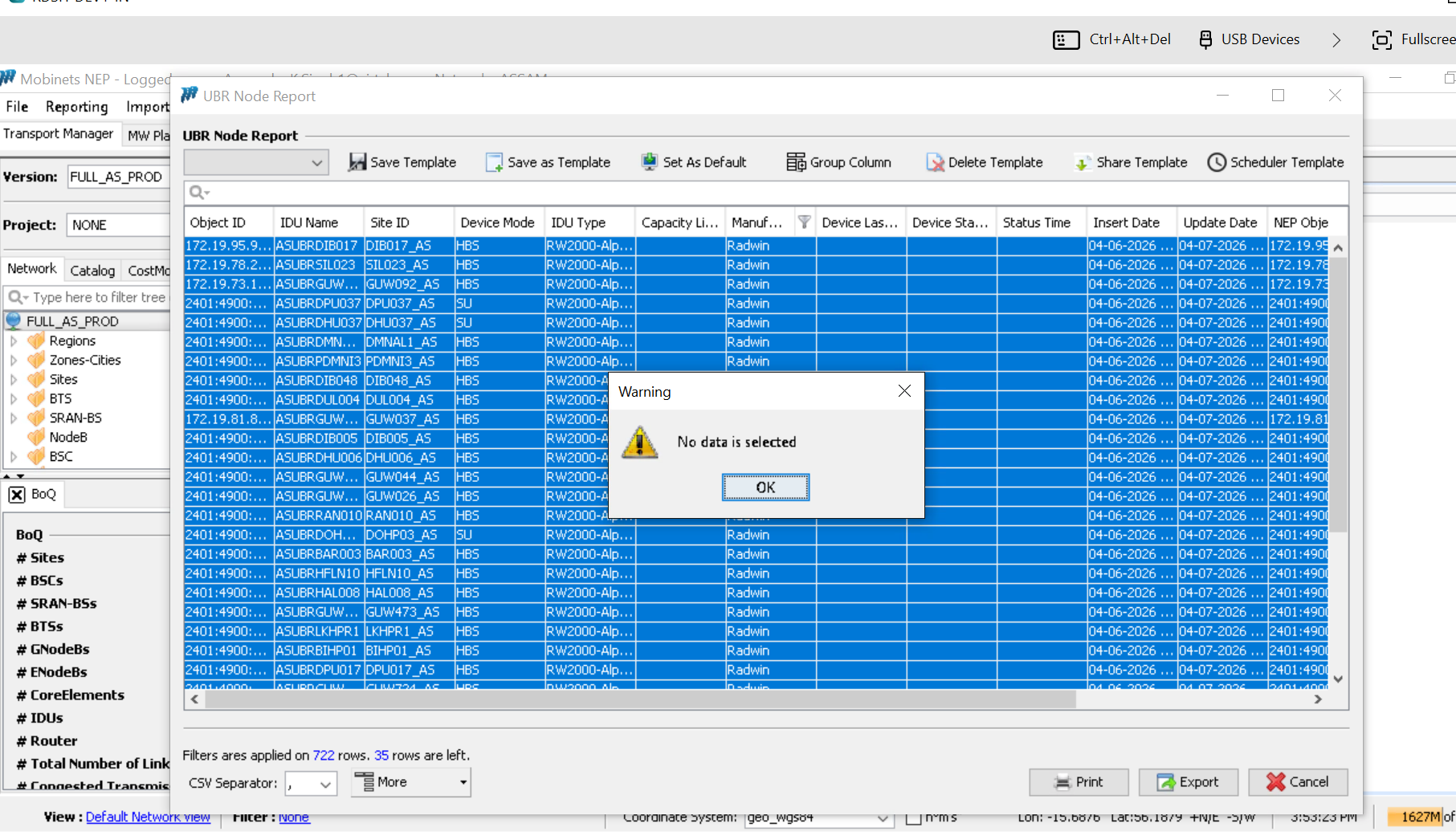Click the Save as Template icon
Image resolution: width=1456 pixels, height=832 pixels.
coord(494,162)
